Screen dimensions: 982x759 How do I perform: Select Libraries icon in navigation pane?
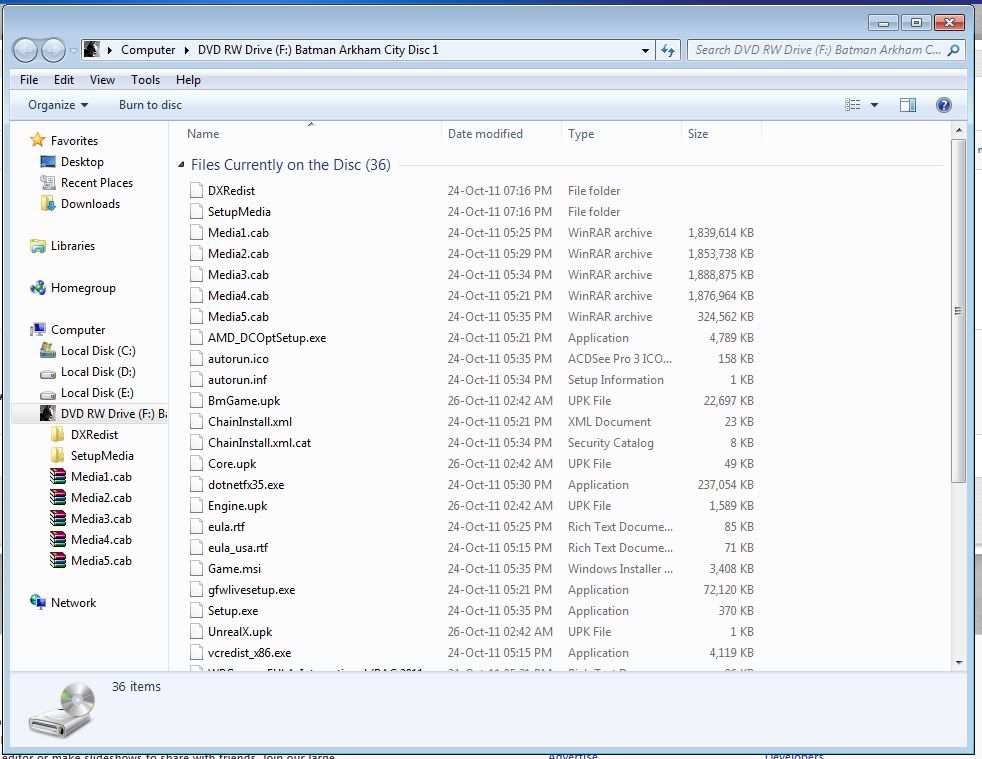[x=38, y=245]
